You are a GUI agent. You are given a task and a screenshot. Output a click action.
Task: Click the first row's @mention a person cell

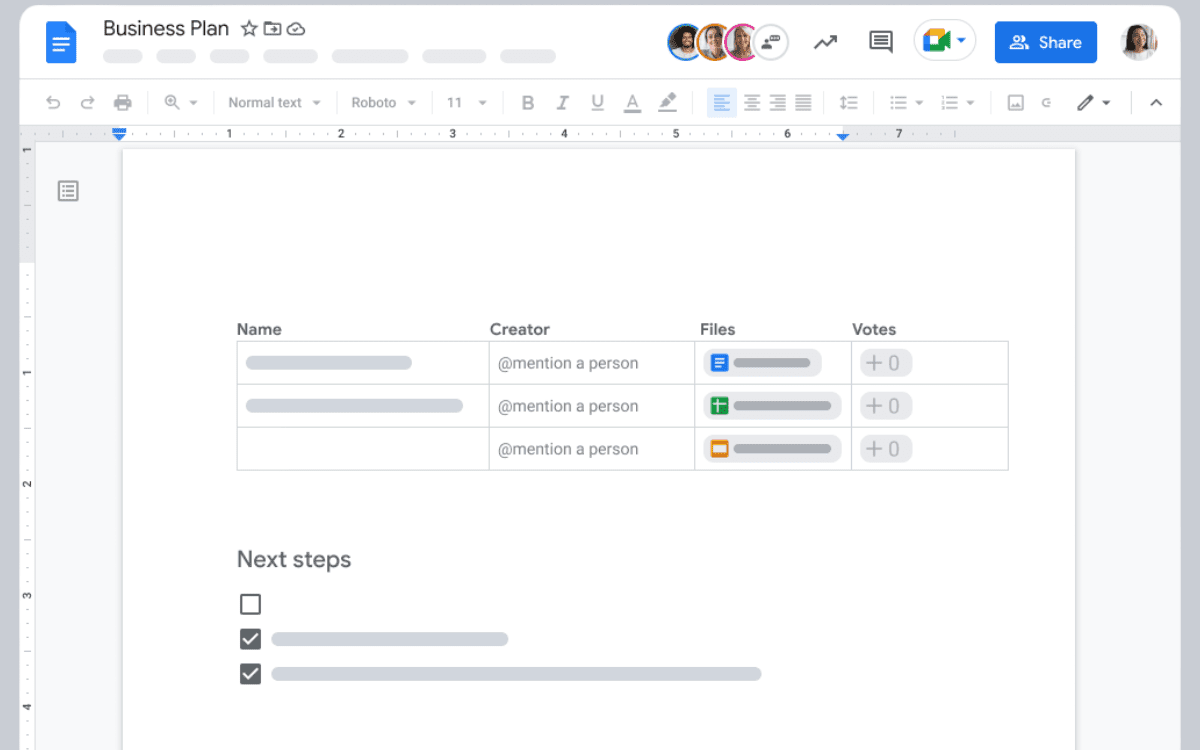592,363
